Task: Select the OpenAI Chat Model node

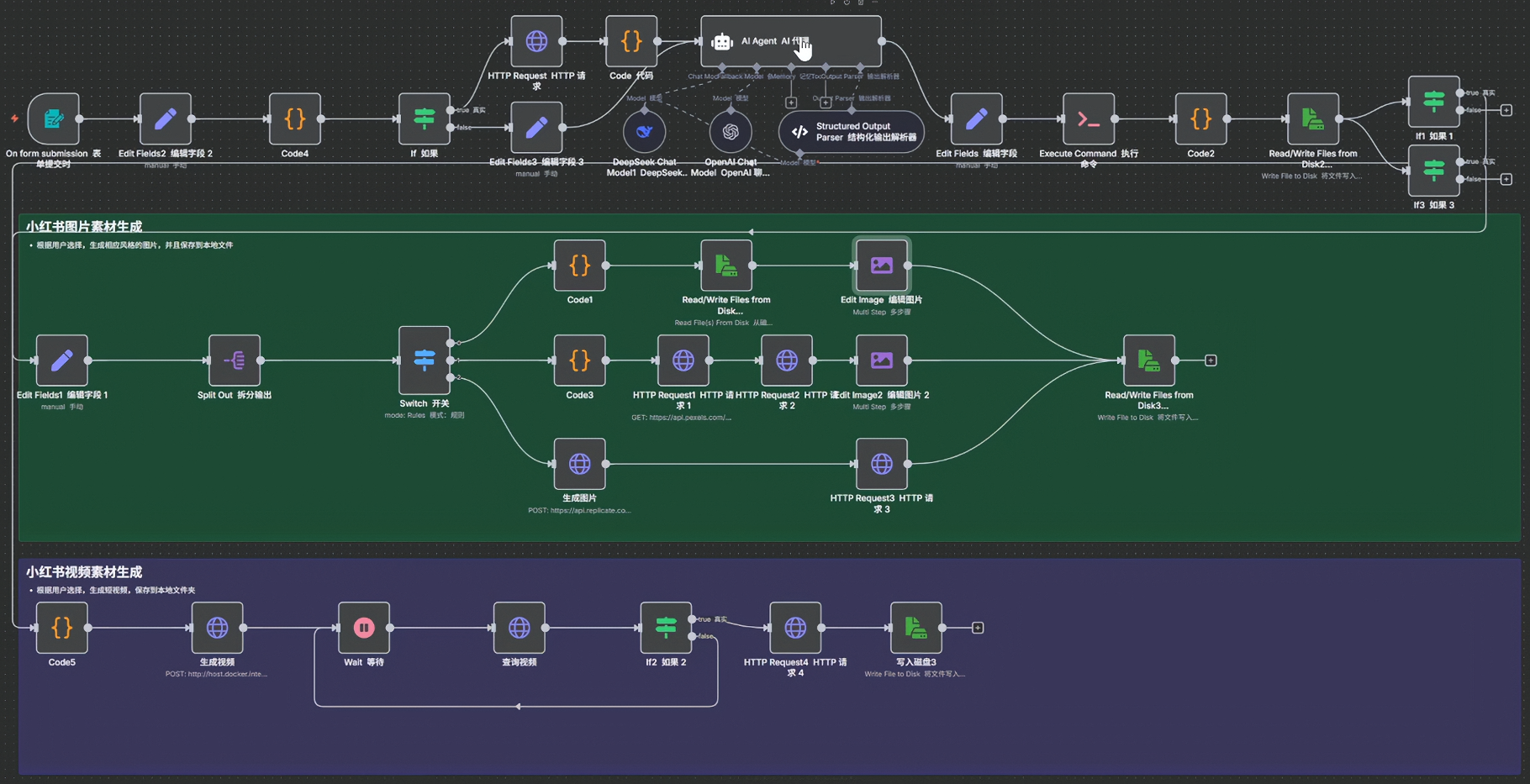Action: [x=730, y=131]
